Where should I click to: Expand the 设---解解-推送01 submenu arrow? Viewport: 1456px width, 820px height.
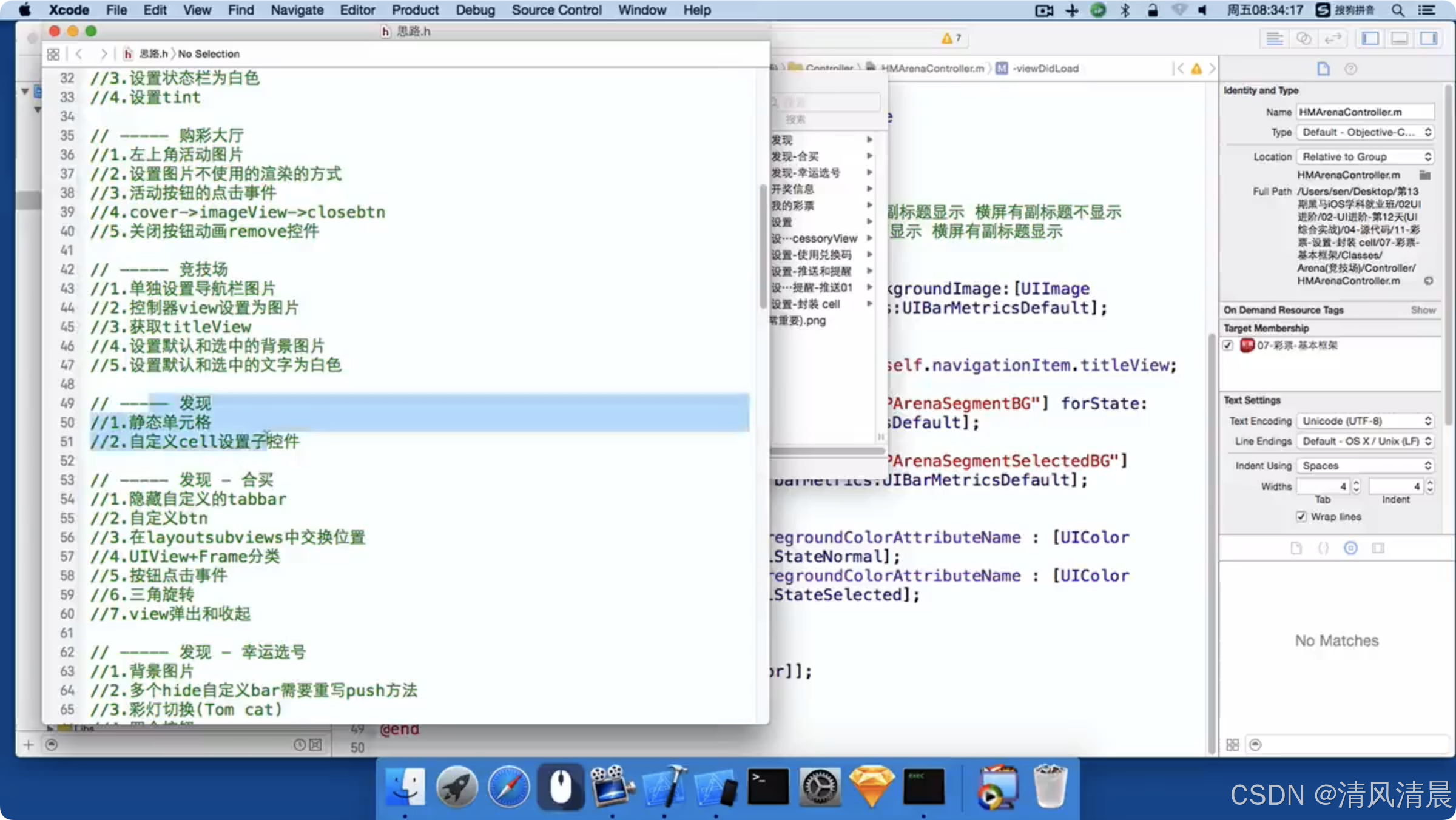[x=867, y=287]
